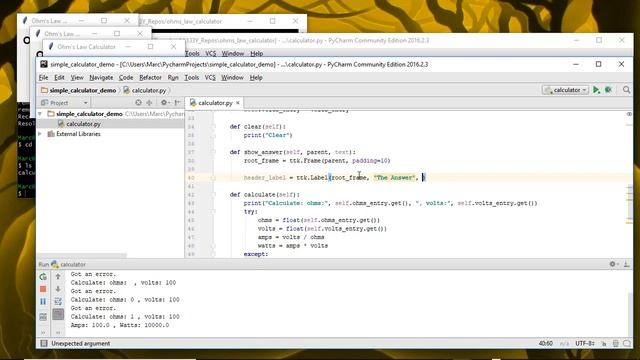The height and width of the screenshot is (360, 640).
Task: Open Project panel gear settings
Action: 164,103
